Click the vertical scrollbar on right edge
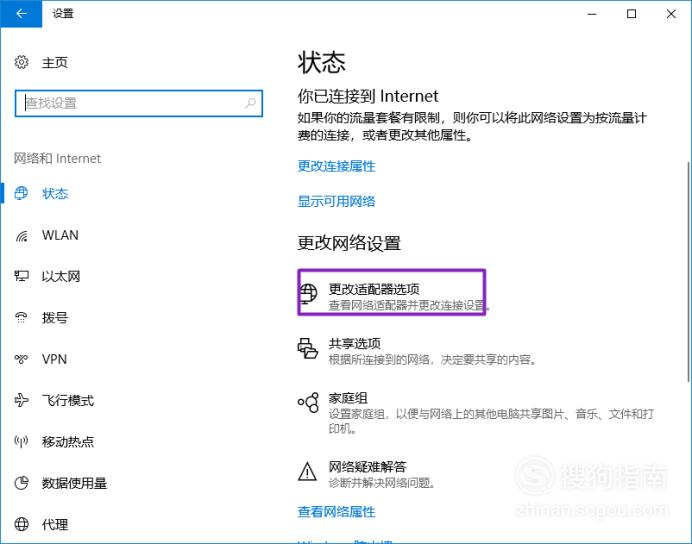This screenshot has width=692, height=544. coord(689,271)
